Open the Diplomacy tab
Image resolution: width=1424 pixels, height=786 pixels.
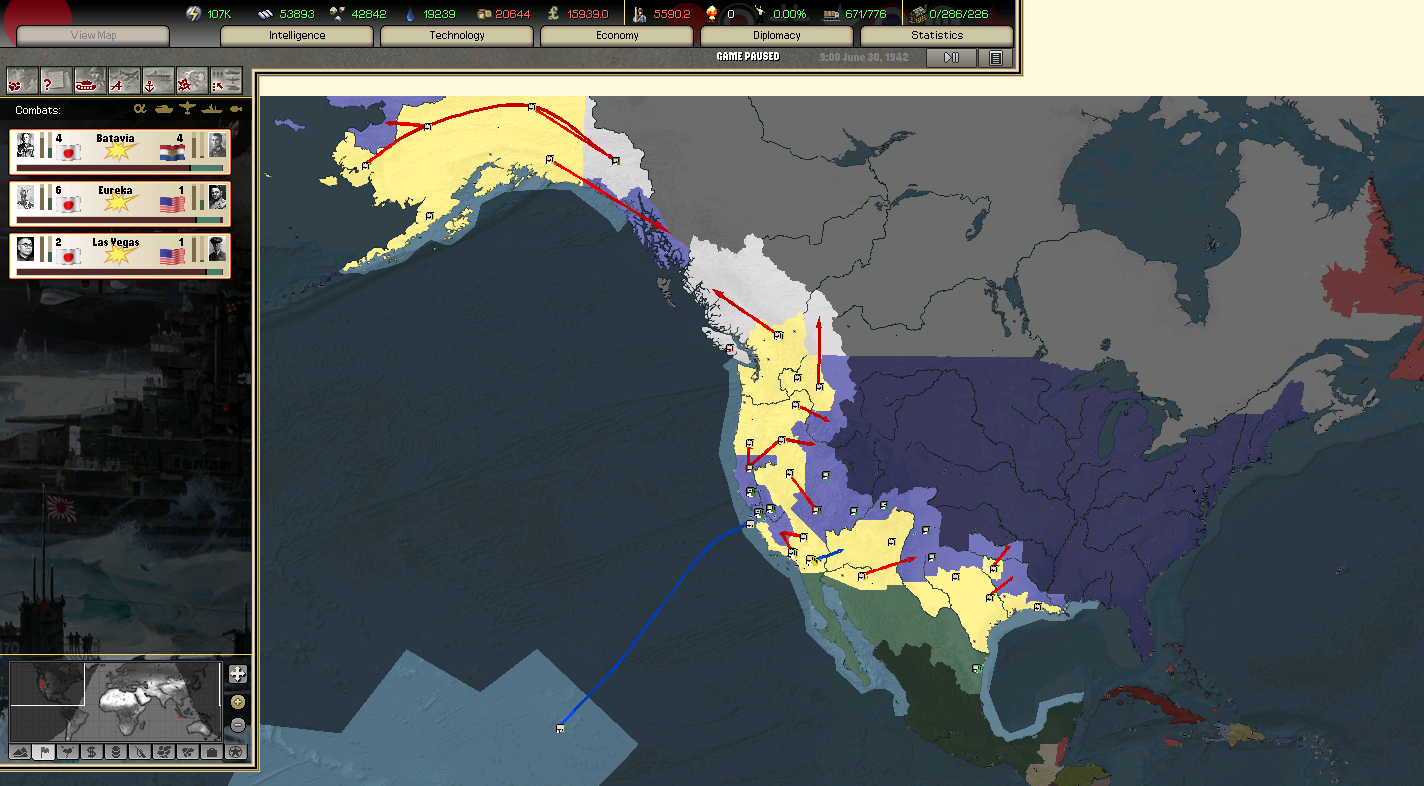pyautogui.click(x=777, y=36)
